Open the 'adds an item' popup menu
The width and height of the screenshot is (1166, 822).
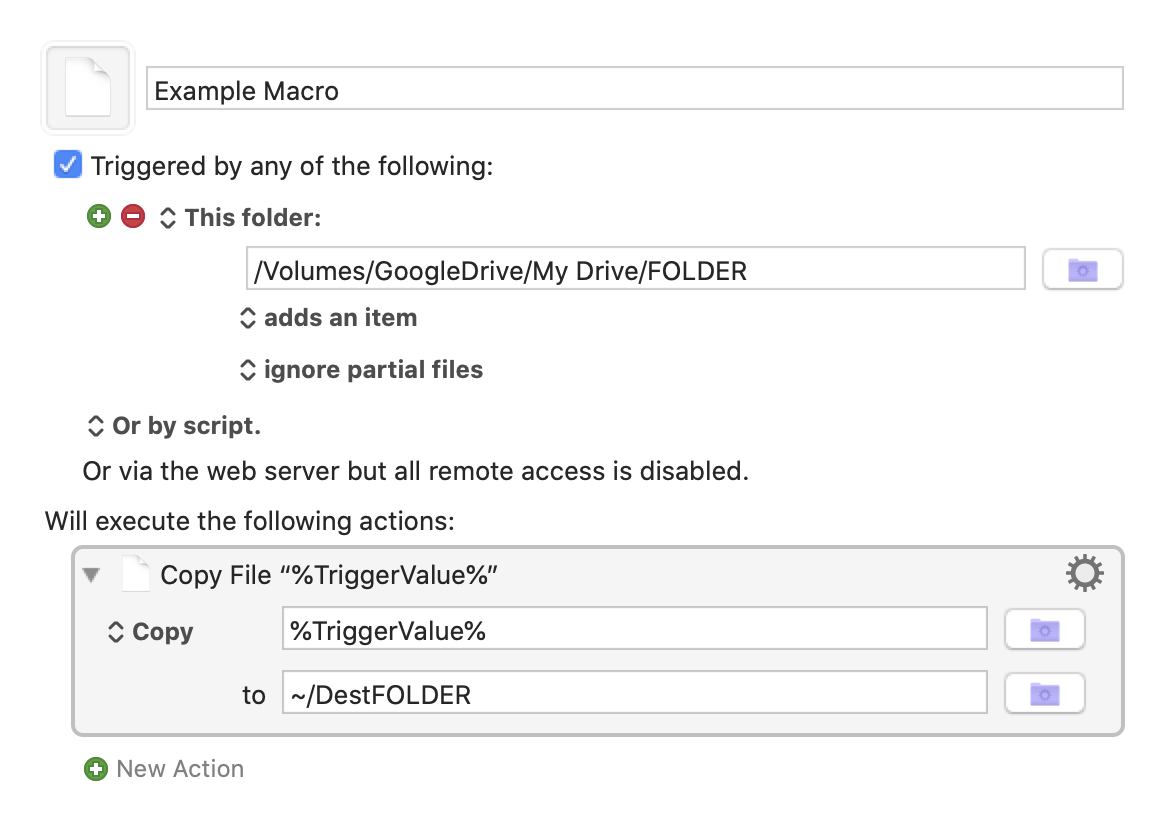point(328,318)
